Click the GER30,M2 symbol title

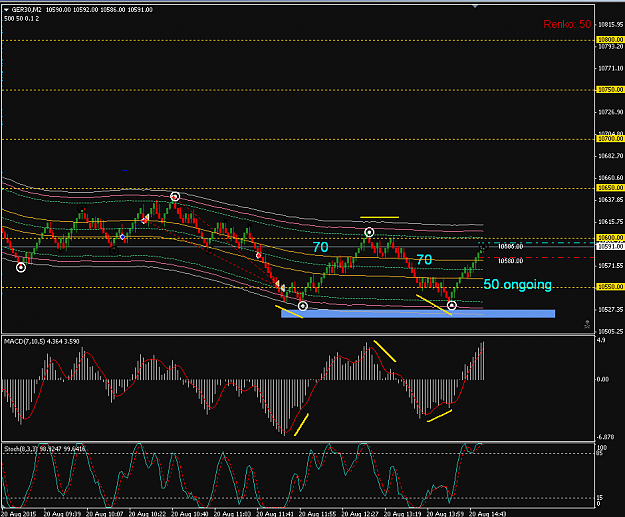26,10
